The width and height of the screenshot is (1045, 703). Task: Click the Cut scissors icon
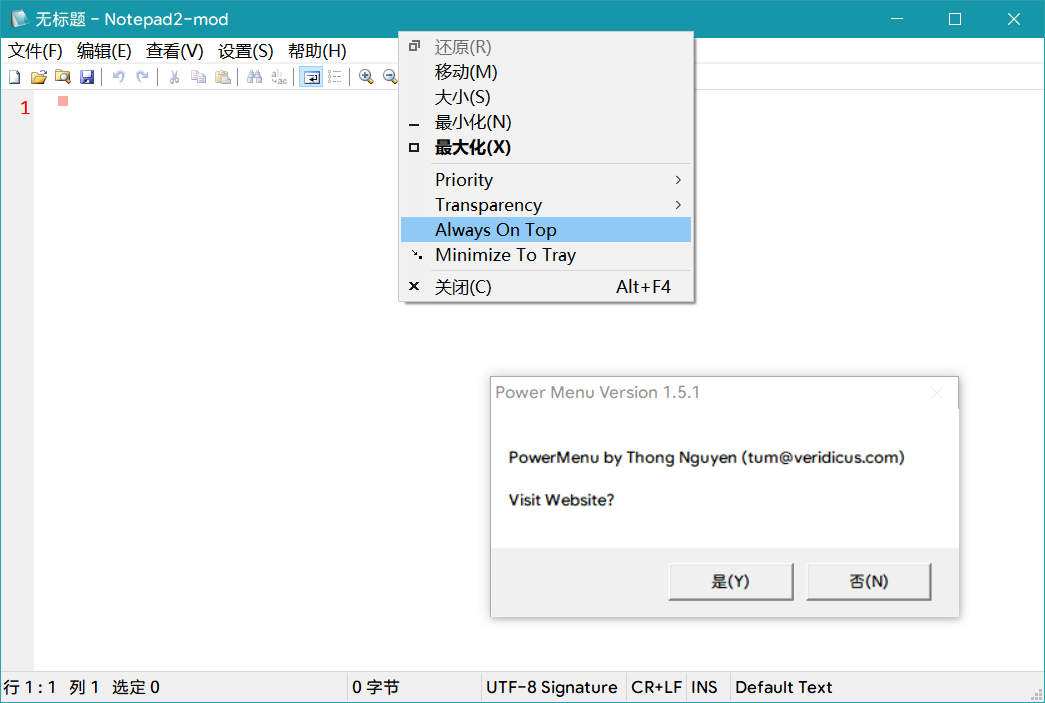pos(174,77)
